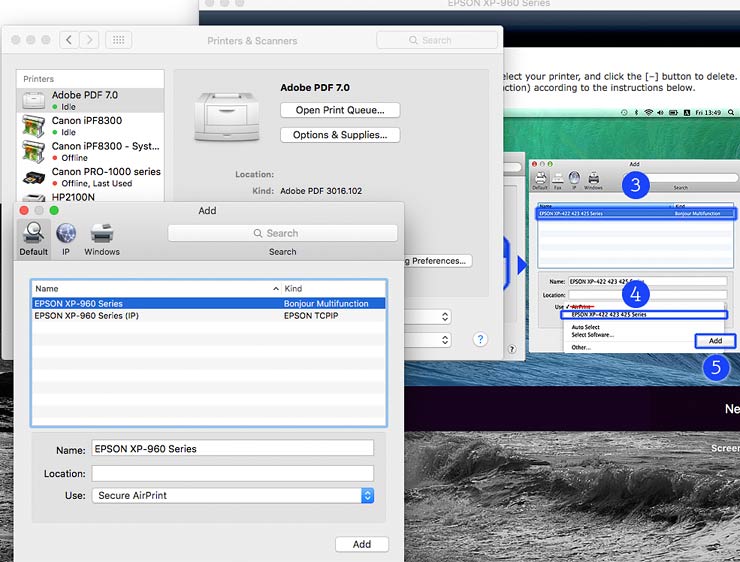Click the Name field with EPSON XP-960 Series

[x=233, y=448]
